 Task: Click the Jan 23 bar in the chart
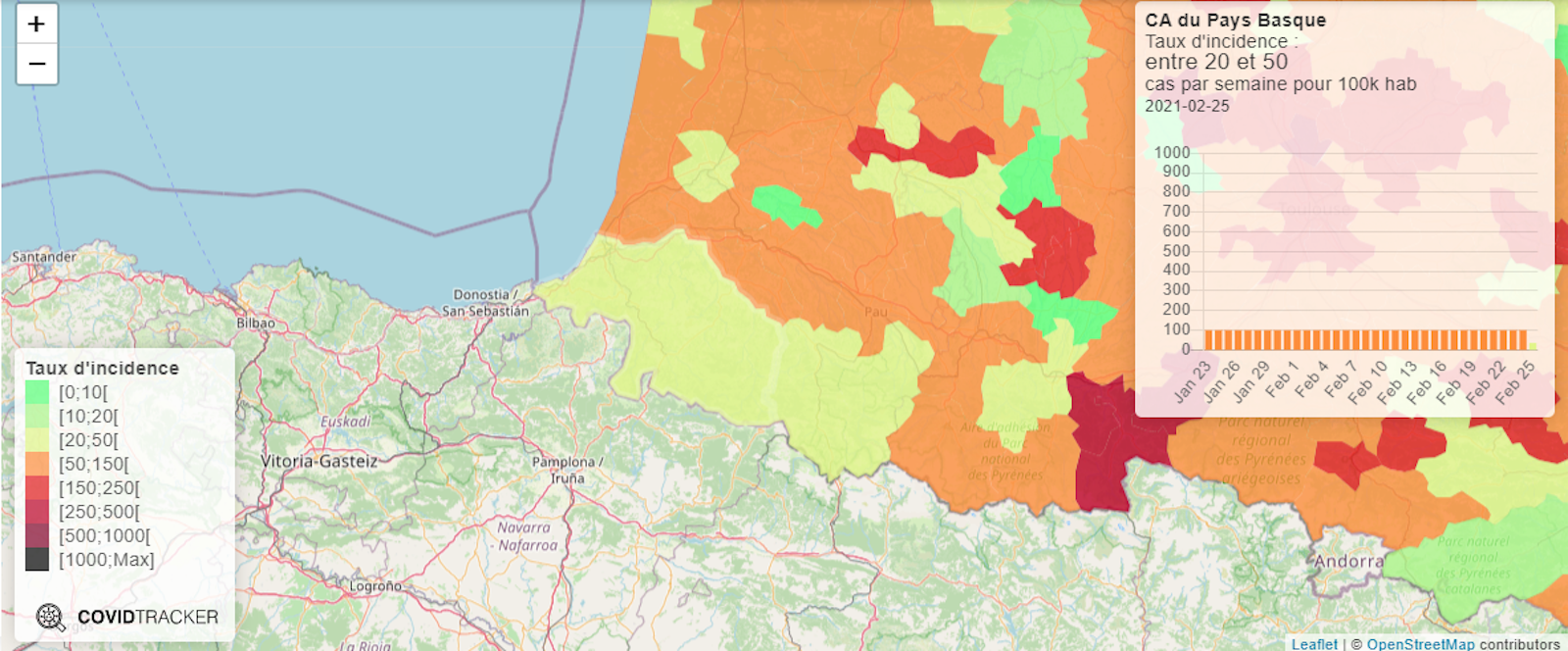[x=1208, y=340]
